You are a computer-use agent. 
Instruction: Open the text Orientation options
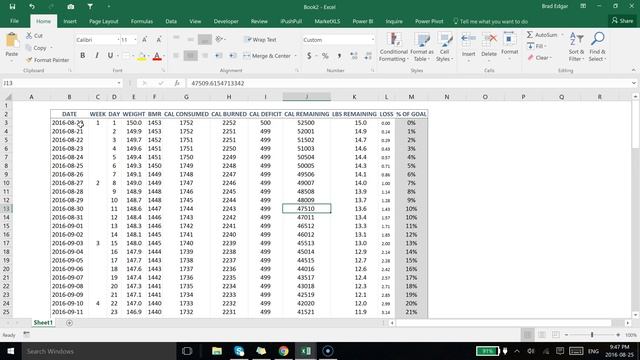coord(220,39)
